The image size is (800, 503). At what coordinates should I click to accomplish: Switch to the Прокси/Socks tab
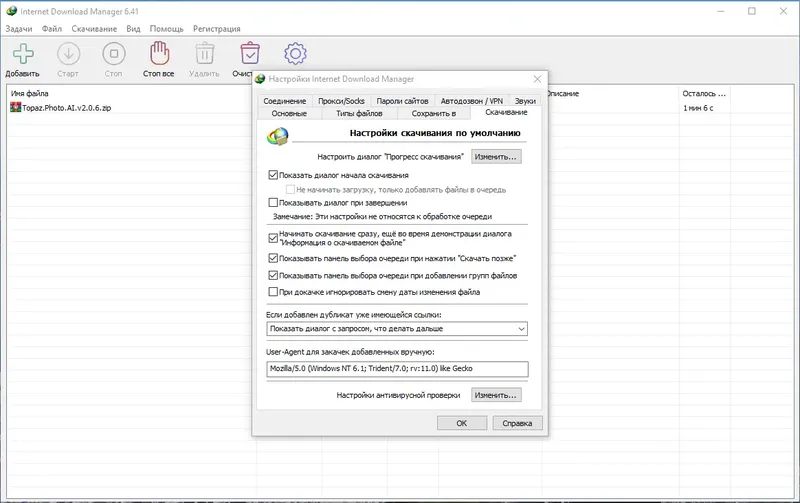coord(341,101)
